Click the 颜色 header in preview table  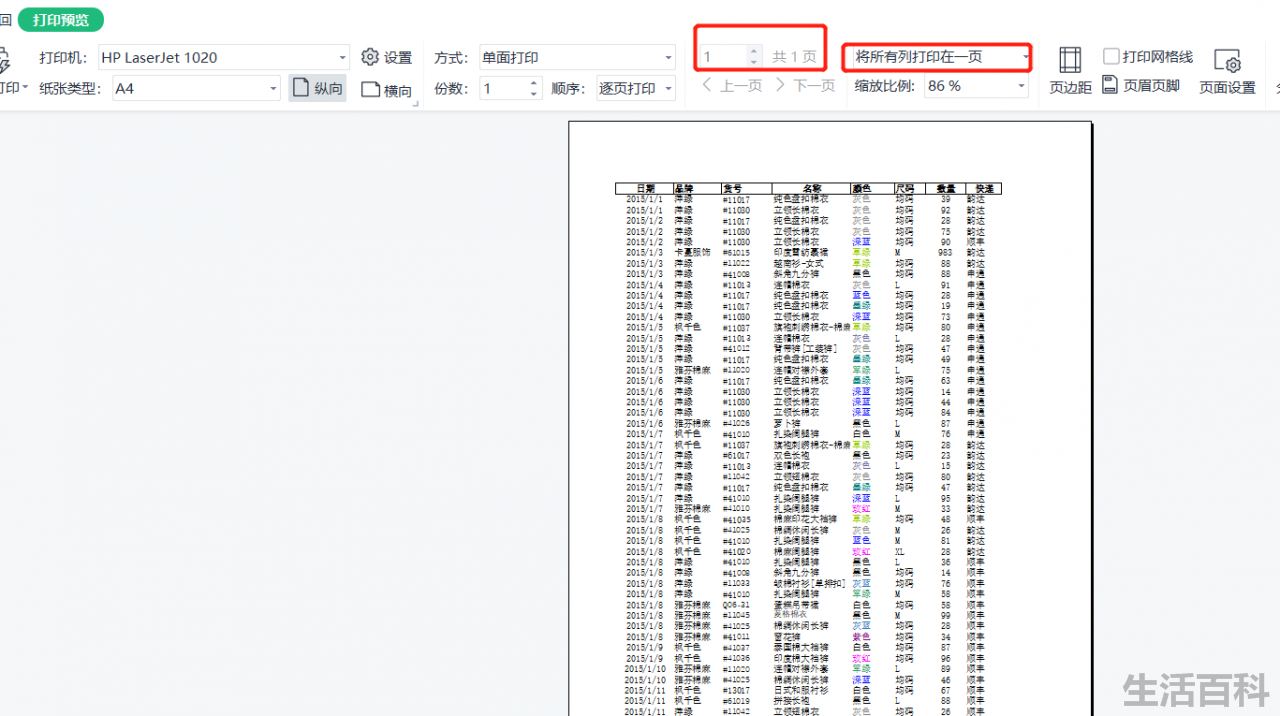coord(861,188)
